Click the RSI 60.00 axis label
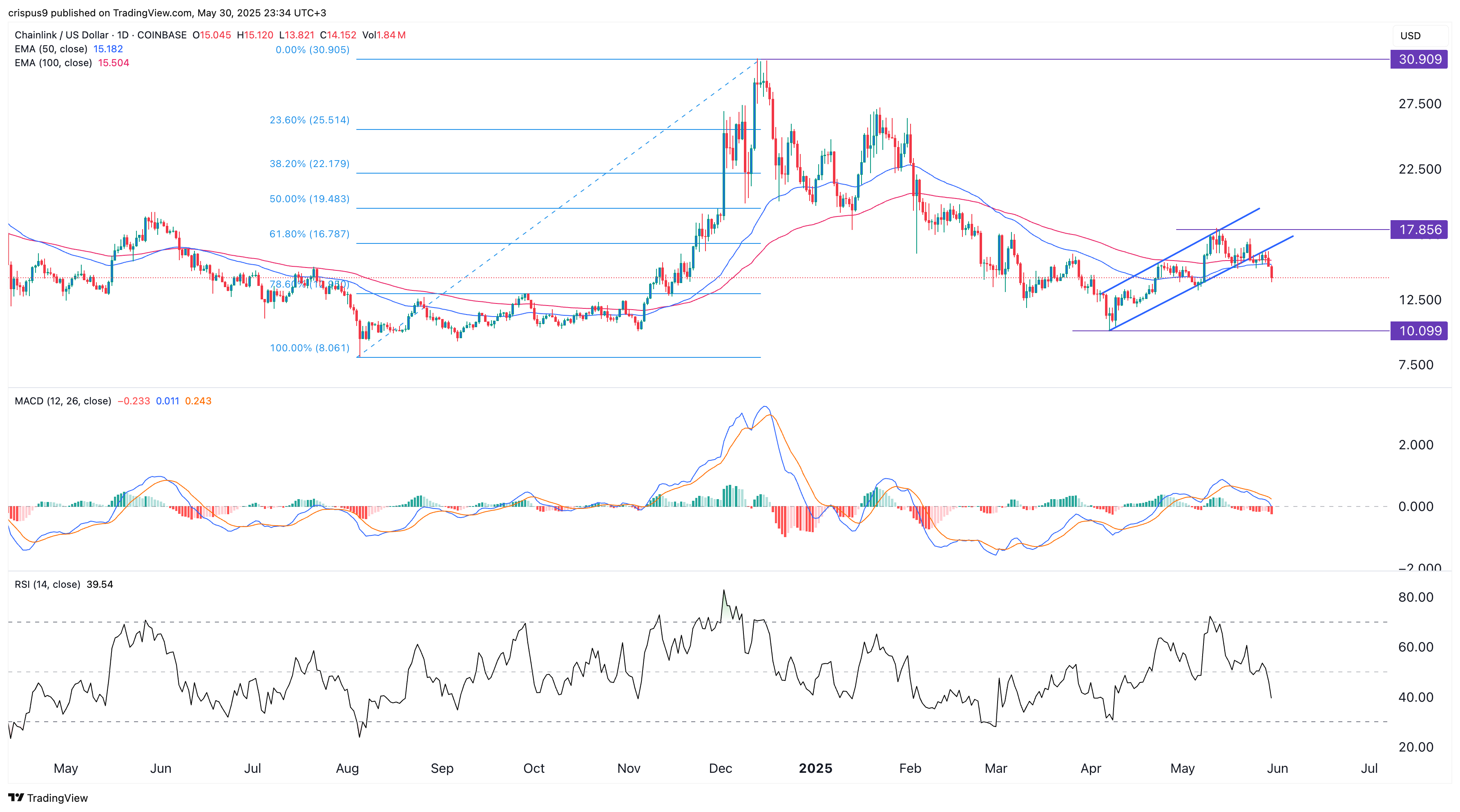Viewport: 1460px width, 812px height. click(x=1416, y=647)
